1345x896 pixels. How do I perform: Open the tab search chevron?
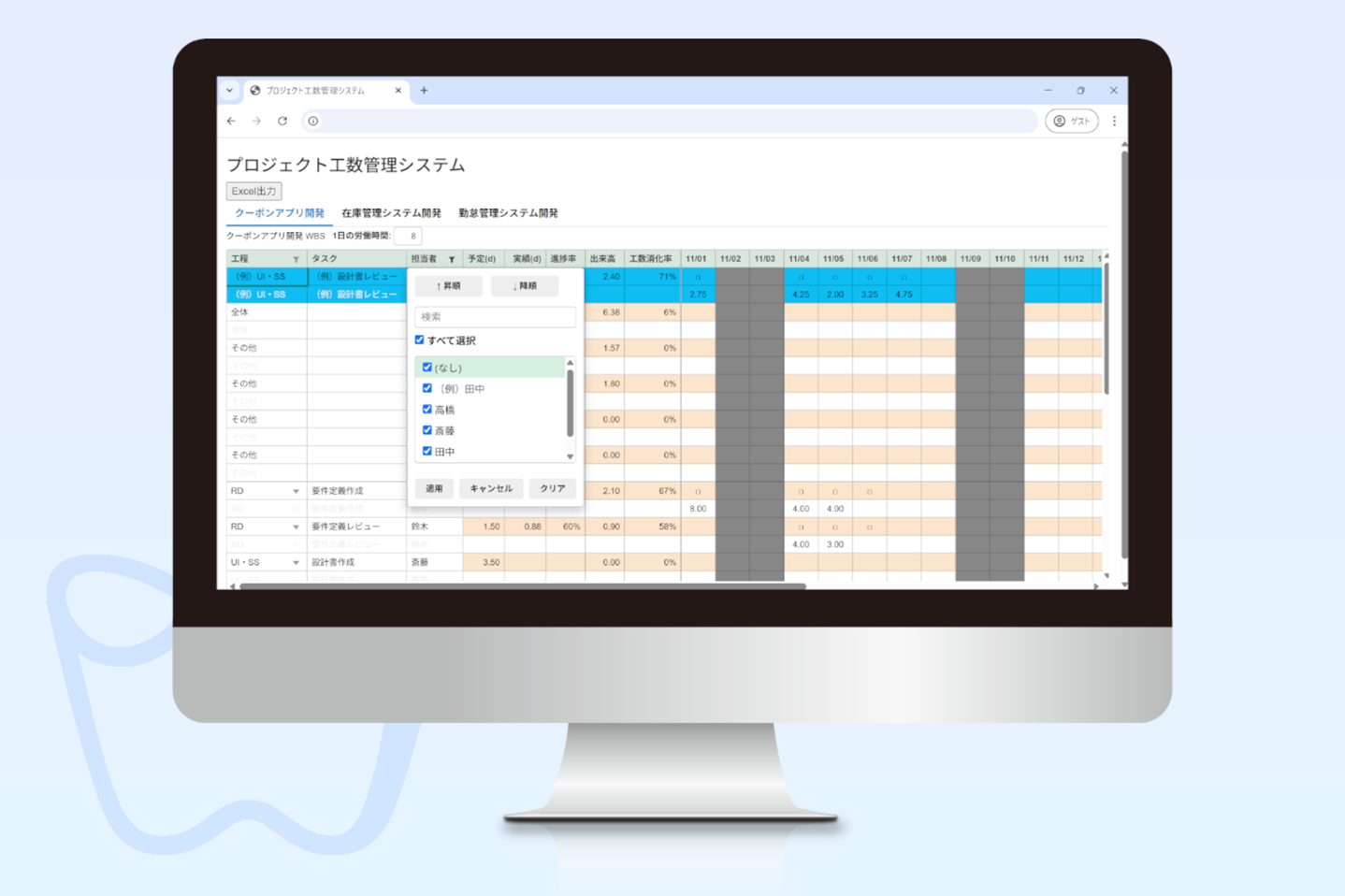pyautogui.click(x=229, y=91)
